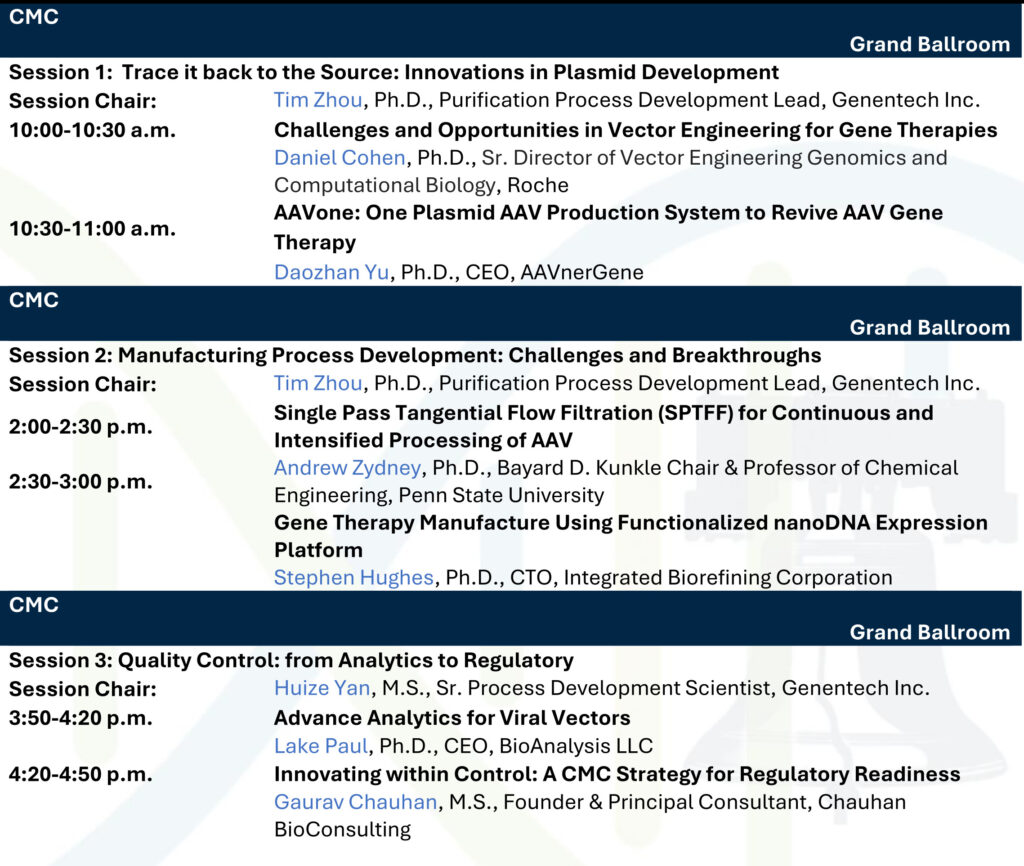
Task: Click the Session 2 Manufacturing Process Development heading
Action: (x=415, y=355)
